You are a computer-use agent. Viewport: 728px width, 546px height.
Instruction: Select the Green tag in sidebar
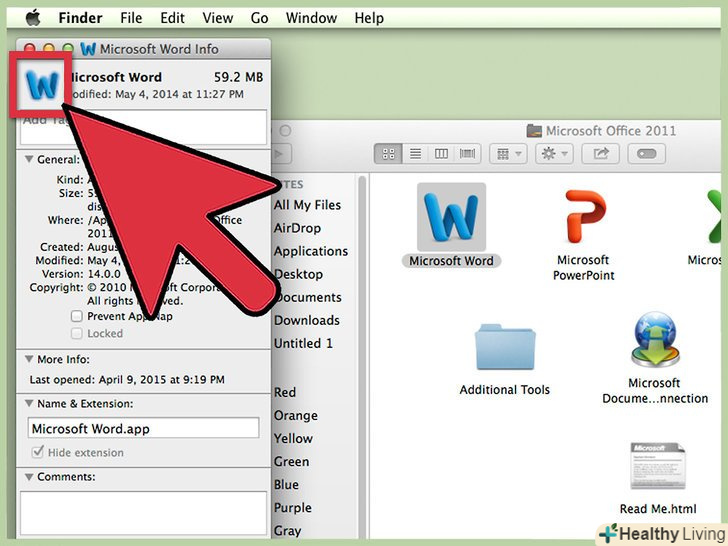(291, 462)
